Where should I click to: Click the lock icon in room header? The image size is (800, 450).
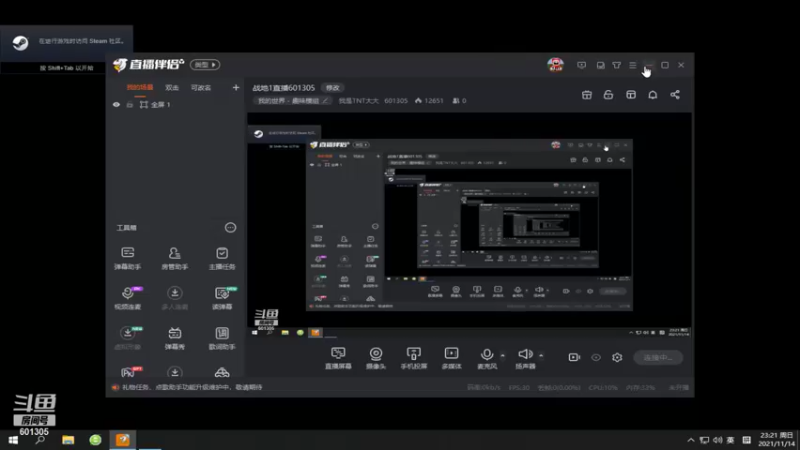(608, 95)
